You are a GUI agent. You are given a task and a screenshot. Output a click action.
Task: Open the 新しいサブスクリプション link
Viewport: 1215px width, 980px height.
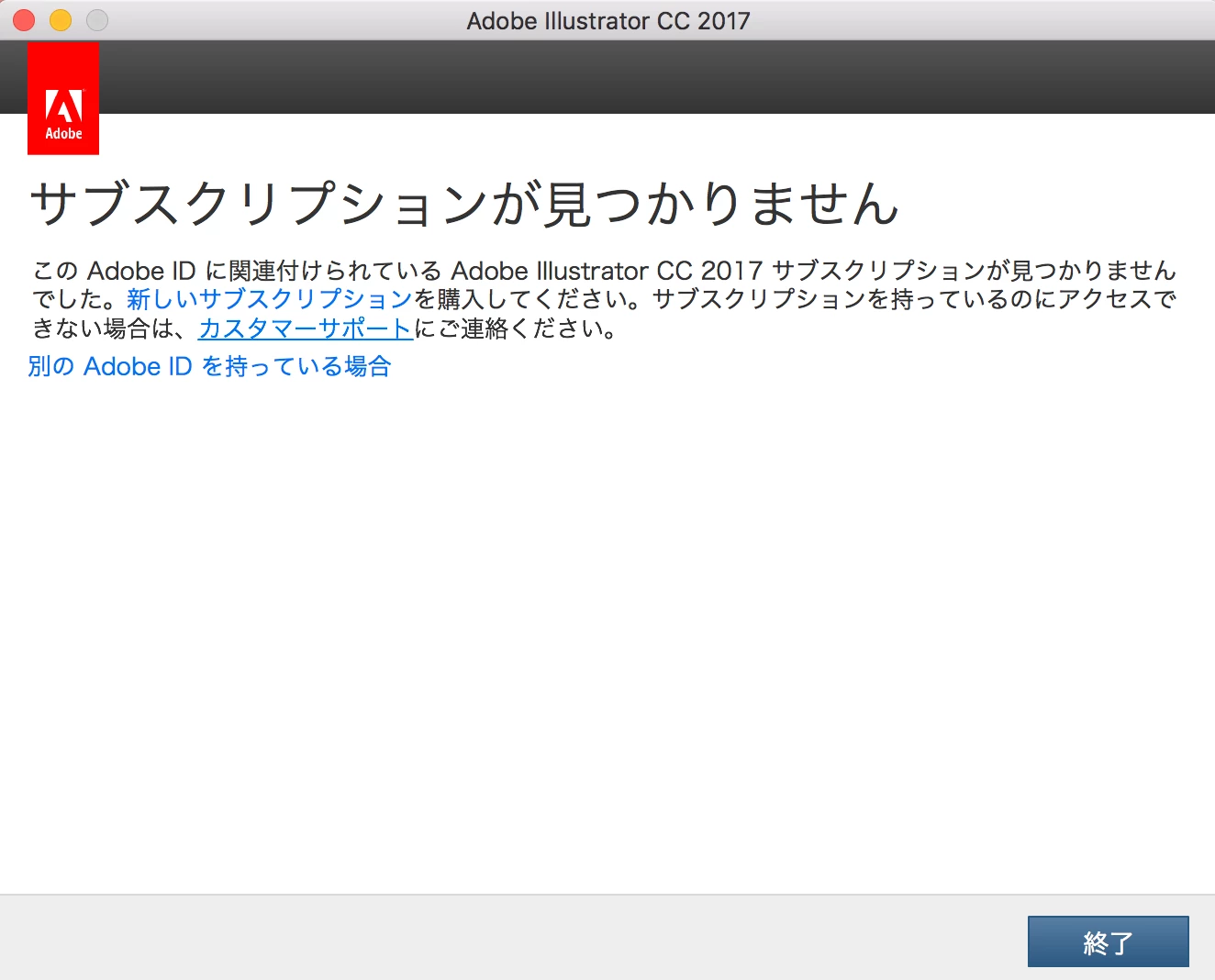coord(270,299)
